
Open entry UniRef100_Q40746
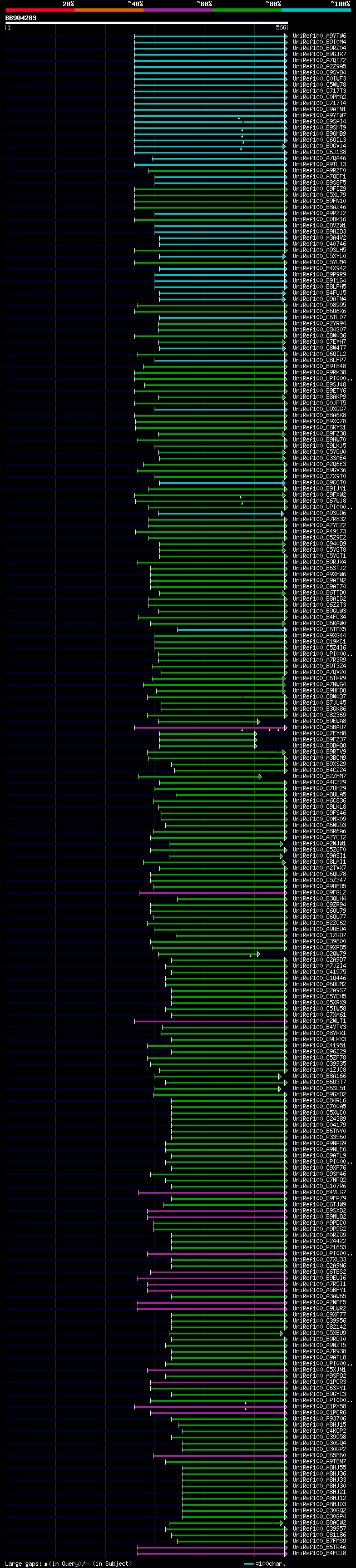point(319,244)
